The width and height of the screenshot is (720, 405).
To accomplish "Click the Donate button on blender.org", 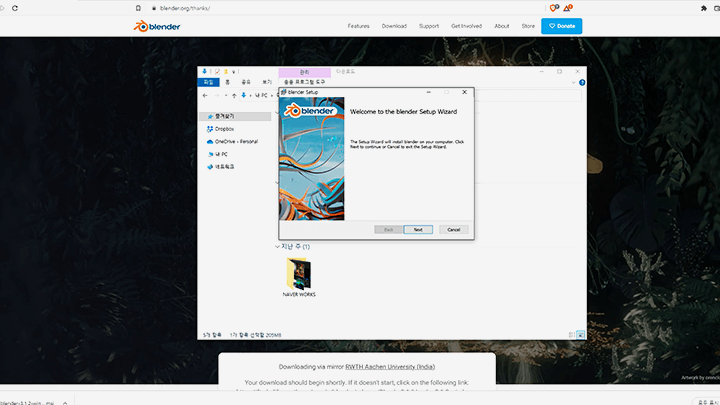I will (x=562, y=26).
